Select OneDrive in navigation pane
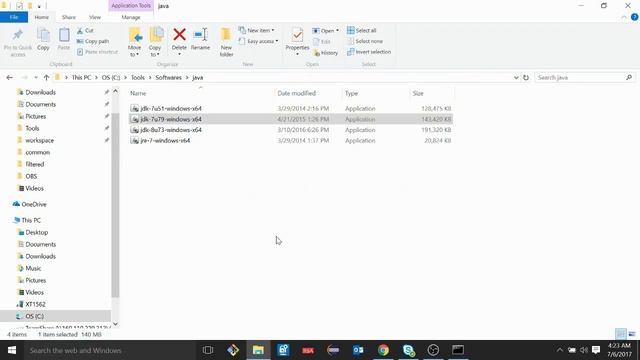The width and height of the screenshot is (640, 360). pyautogui.click(x=33, y=204)
